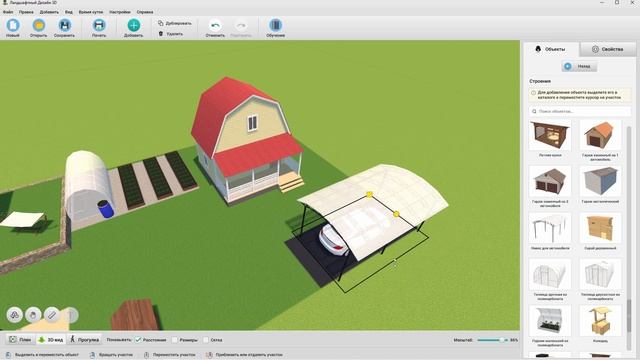The width and height of the screenshot is (640, 360).
Task: Click the move plot hint icon
Action: [146, 355]
